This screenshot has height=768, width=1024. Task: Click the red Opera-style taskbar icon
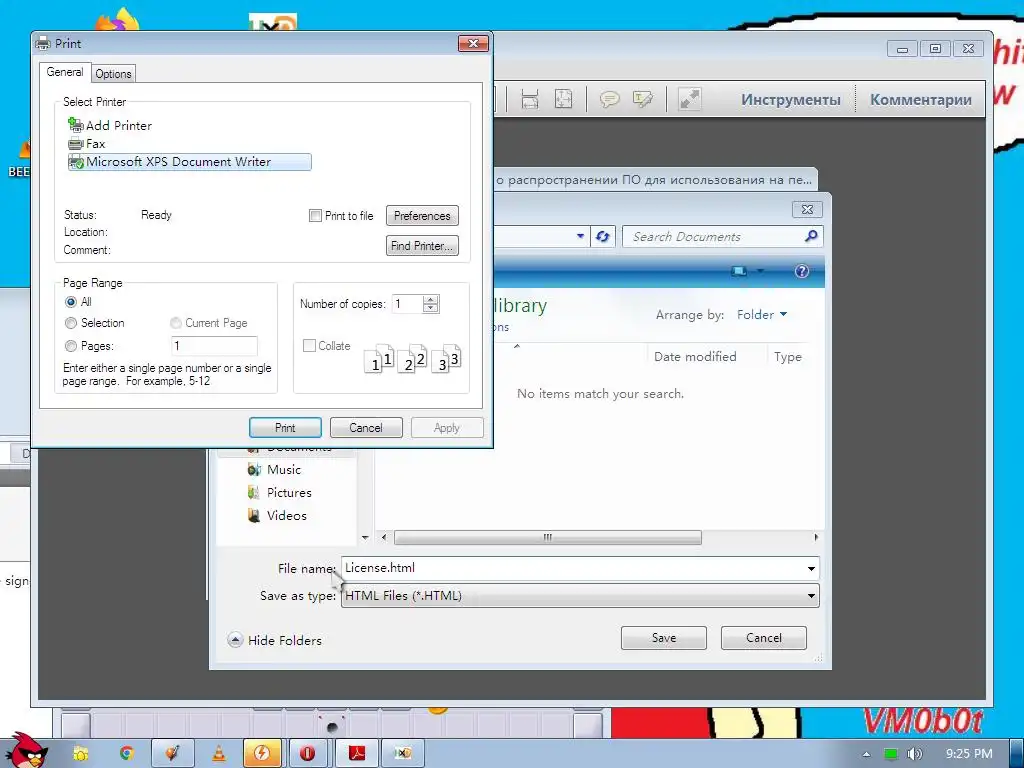[x=308, y=753]
